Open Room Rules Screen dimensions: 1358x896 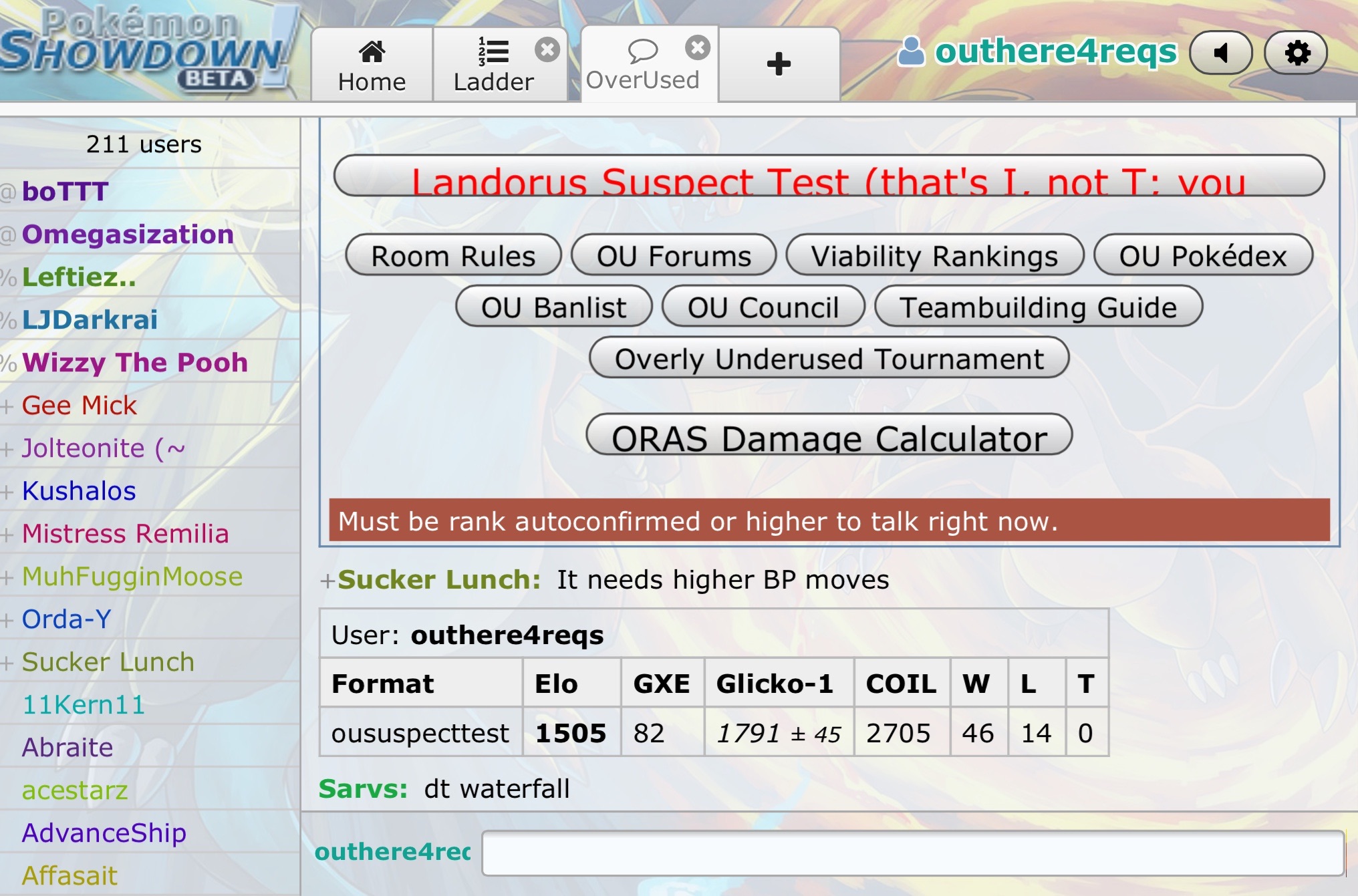[453, 255]
